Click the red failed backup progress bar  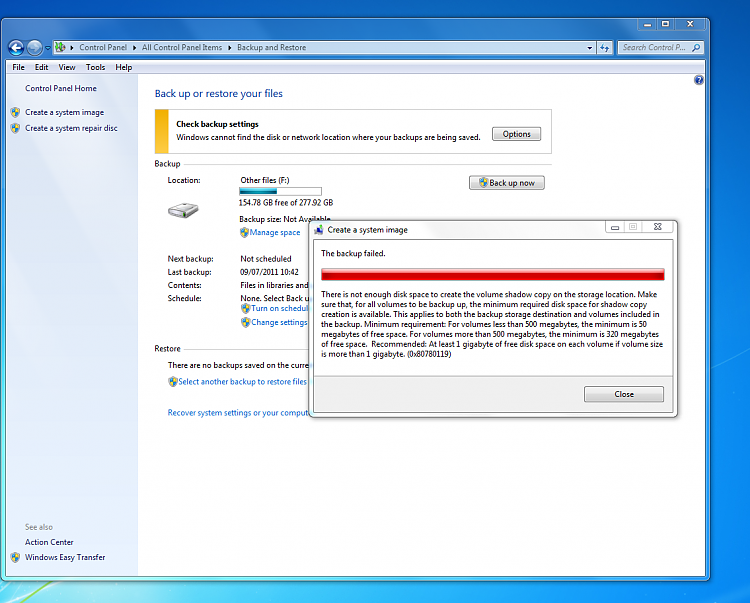coord(493,274)
